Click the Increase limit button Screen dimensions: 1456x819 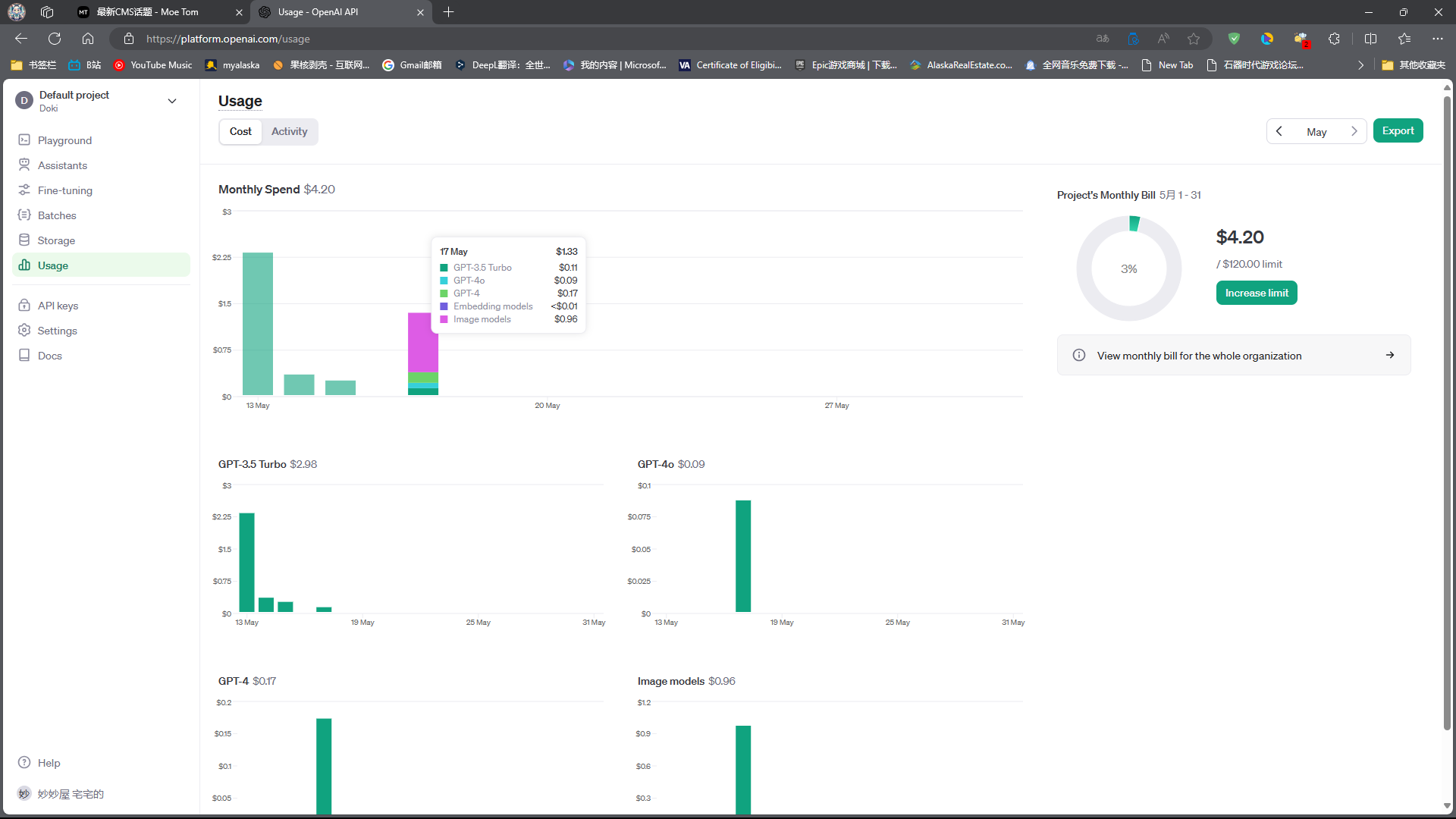pos(1256,293)
